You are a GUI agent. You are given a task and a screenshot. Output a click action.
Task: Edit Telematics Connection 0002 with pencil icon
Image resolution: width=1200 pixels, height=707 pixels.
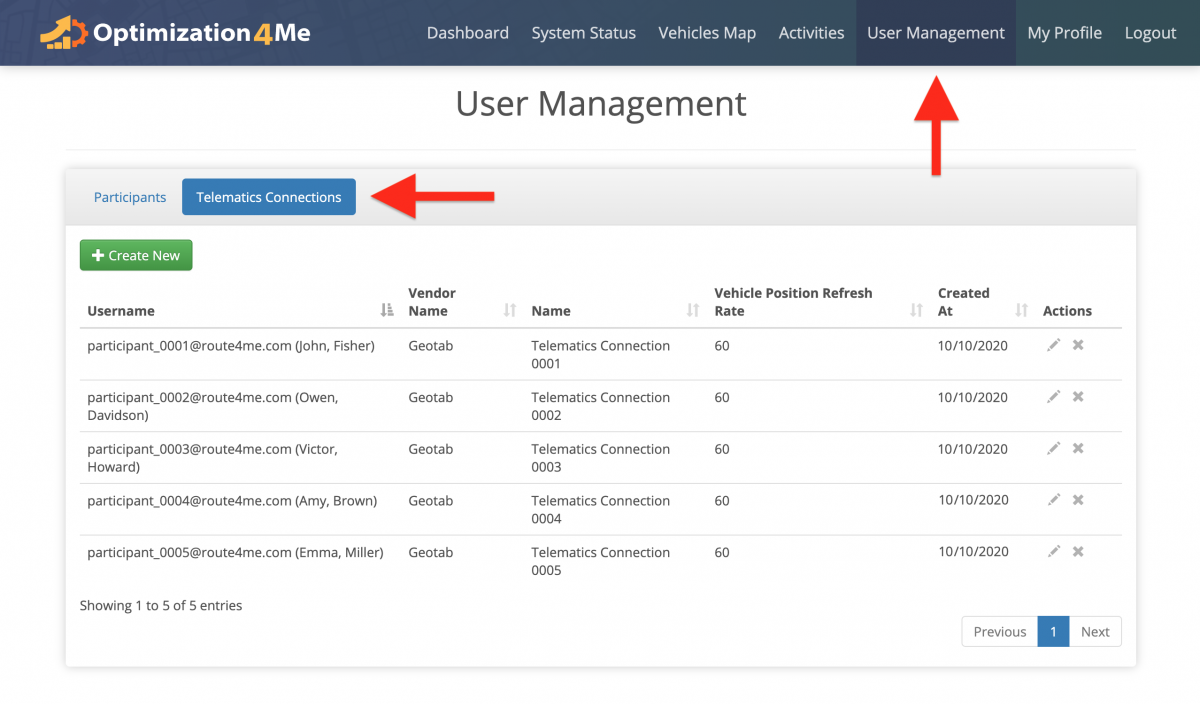(1053, 397)
